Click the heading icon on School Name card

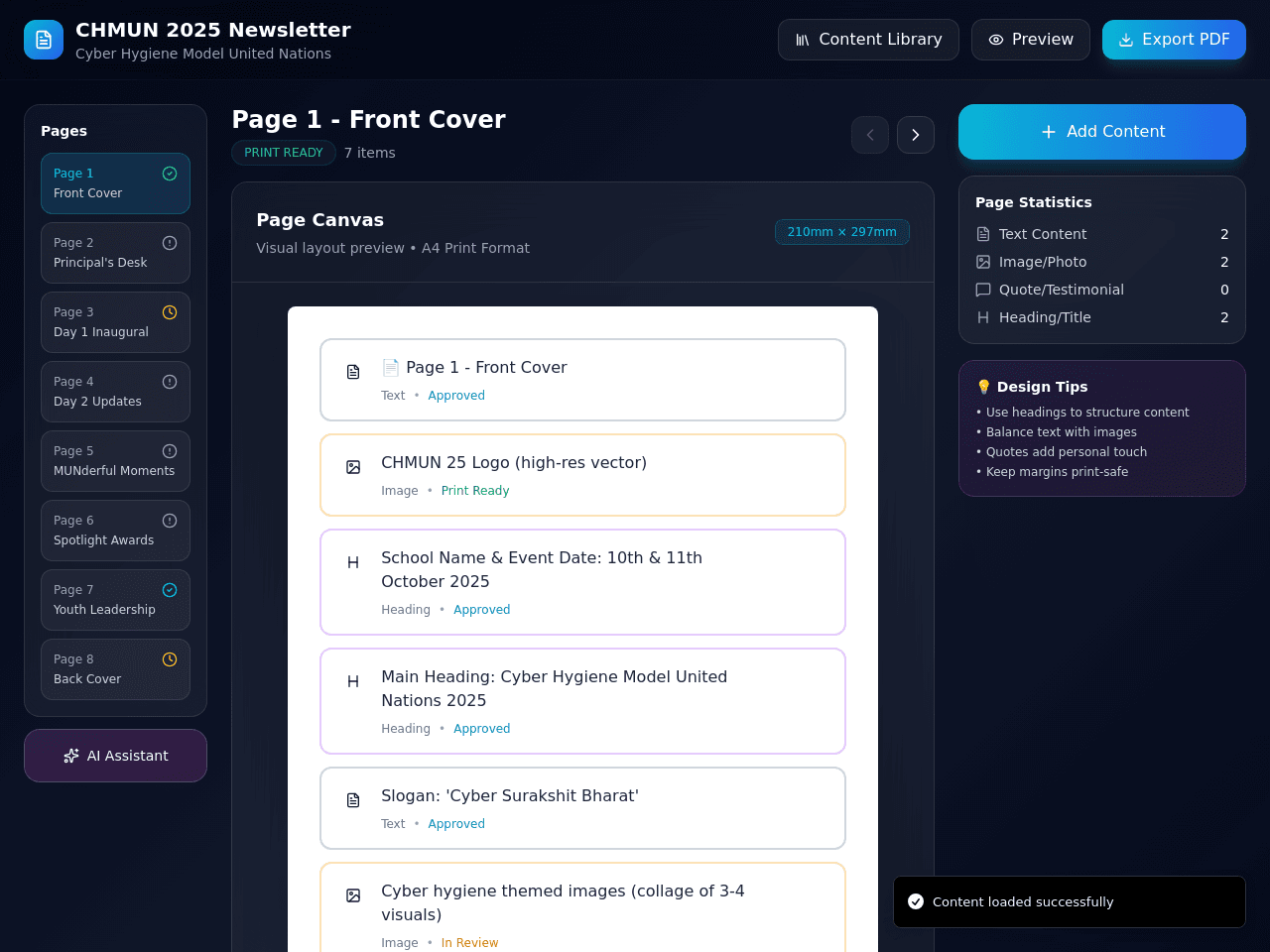353,562
